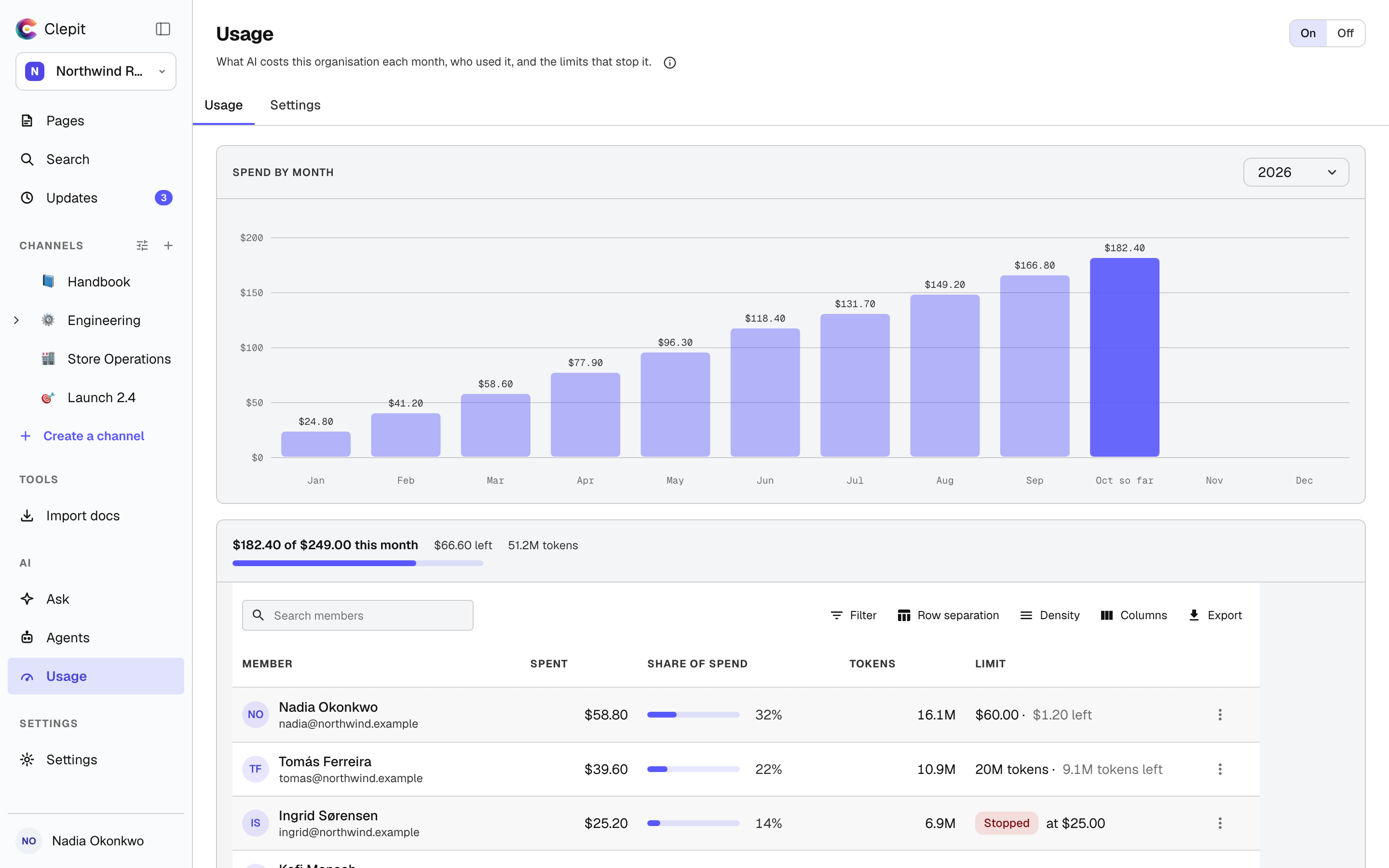Sort by the Tokens column header

coord(872,664)
